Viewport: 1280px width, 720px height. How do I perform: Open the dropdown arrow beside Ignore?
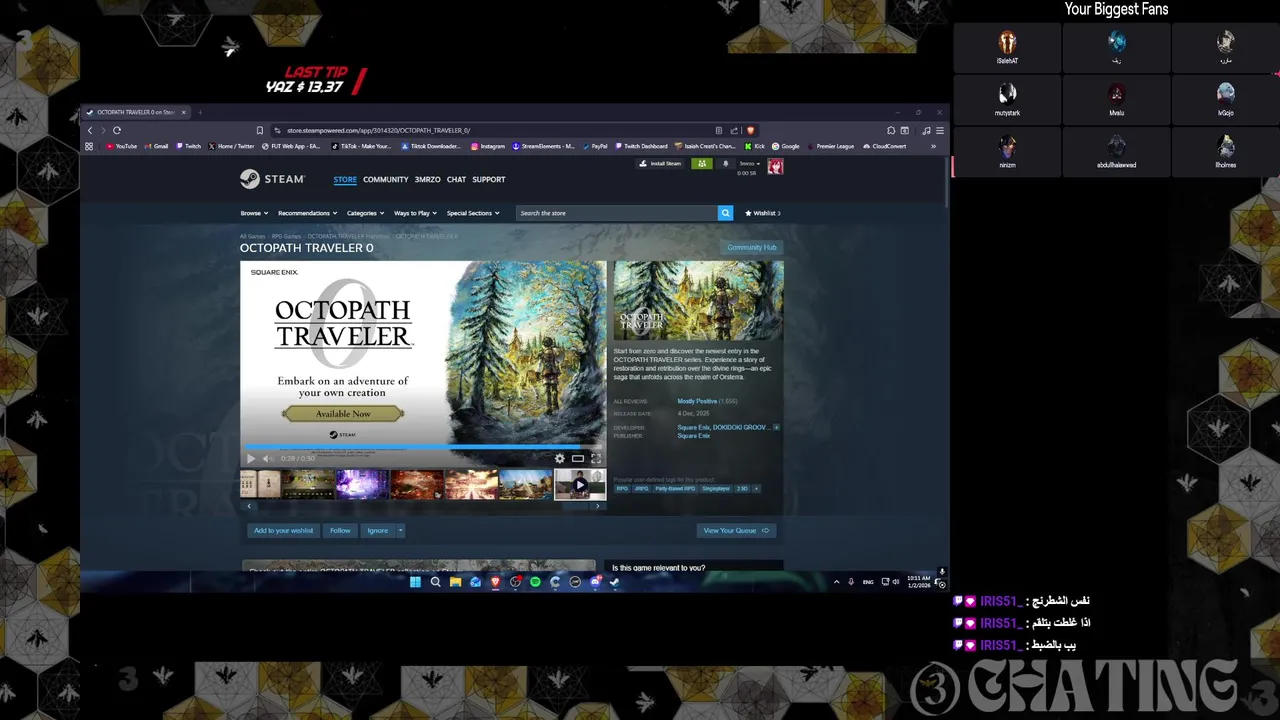[400, 530]
